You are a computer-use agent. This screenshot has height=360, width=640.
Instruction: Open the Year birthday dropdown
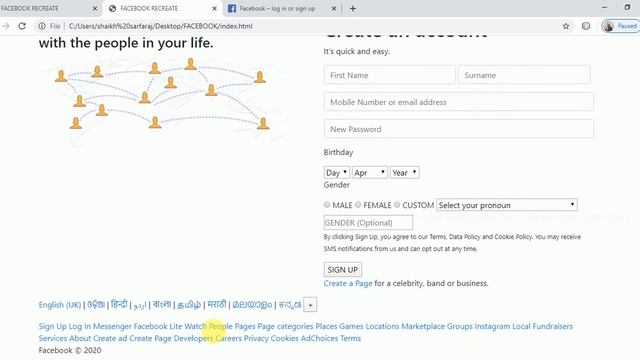(x=404, y=173)
